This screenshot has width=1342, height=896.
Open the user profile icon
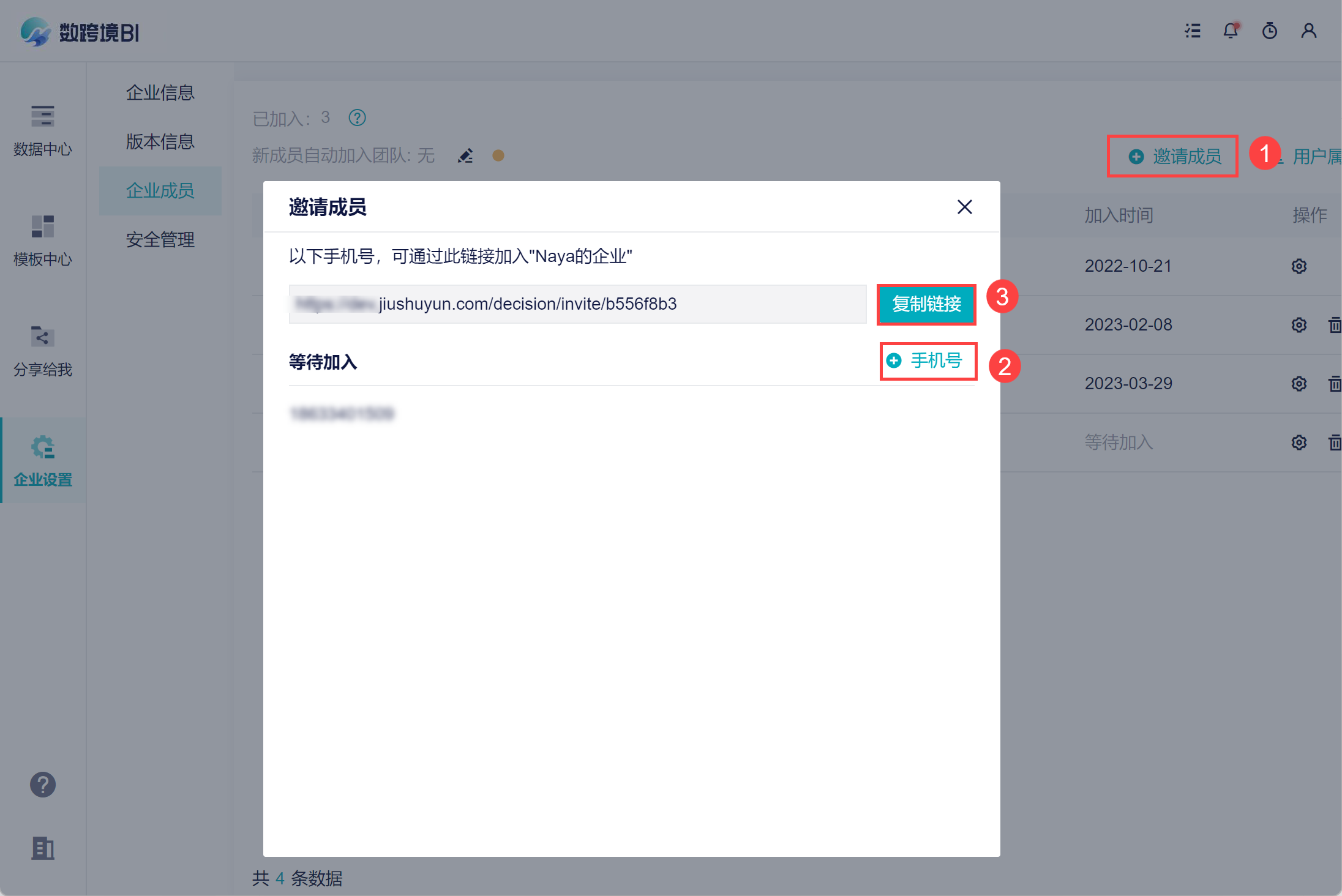pyautogui.click(x=1308, y=31)
